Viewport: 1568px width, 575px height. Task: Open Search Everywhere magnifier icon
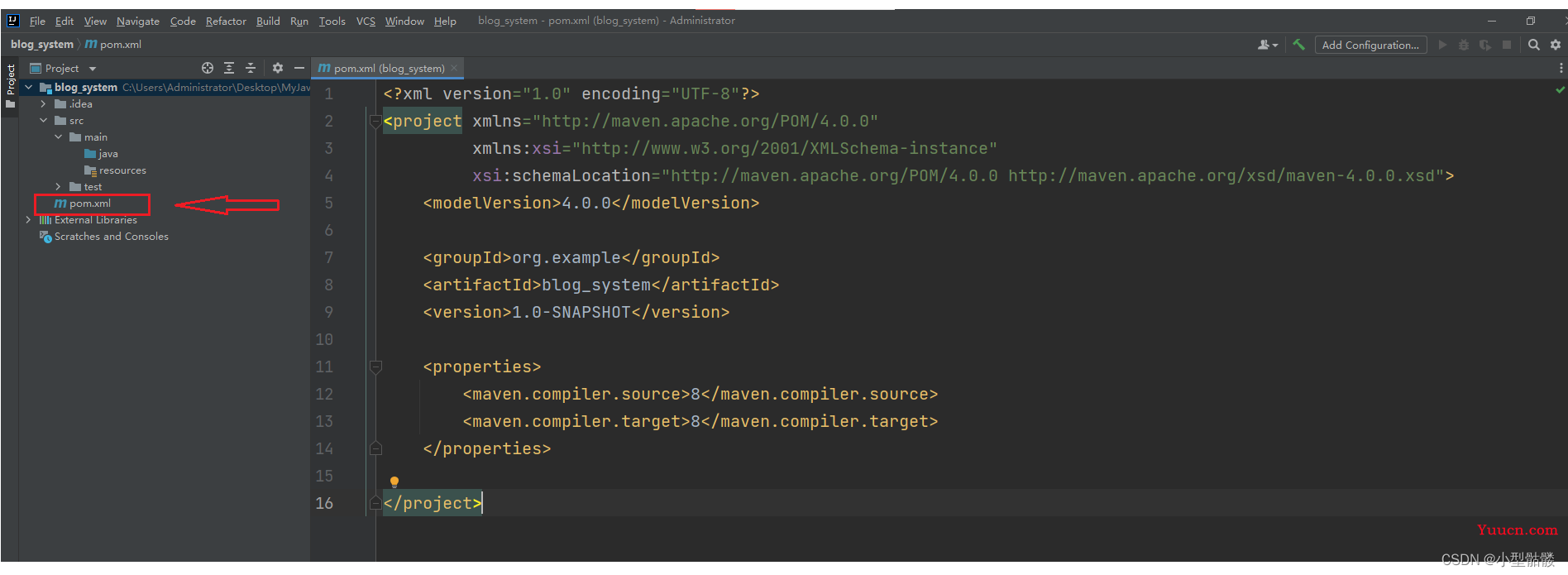coord(1533,45)
